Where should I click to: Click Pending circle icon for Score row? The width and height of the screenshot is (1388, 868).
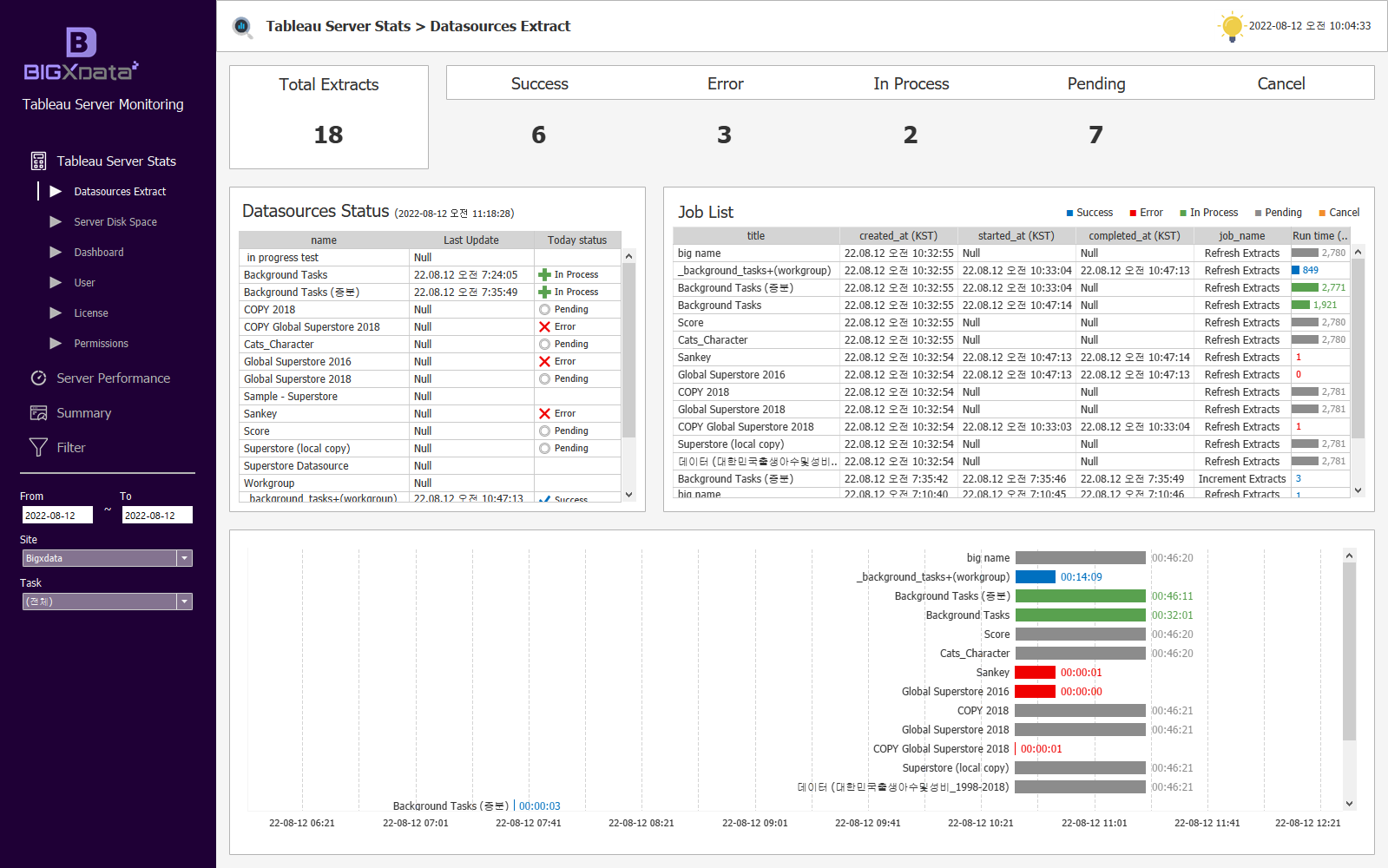pos(544,431)
